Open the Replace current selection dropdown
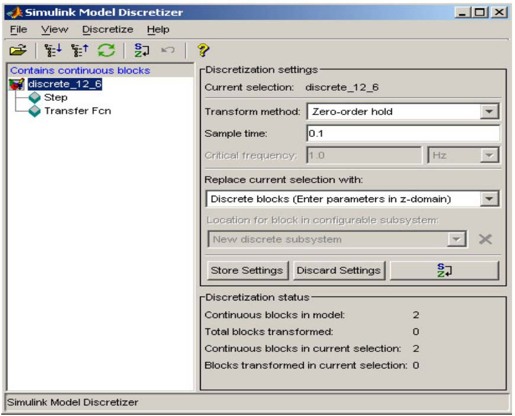 [489, 199]
